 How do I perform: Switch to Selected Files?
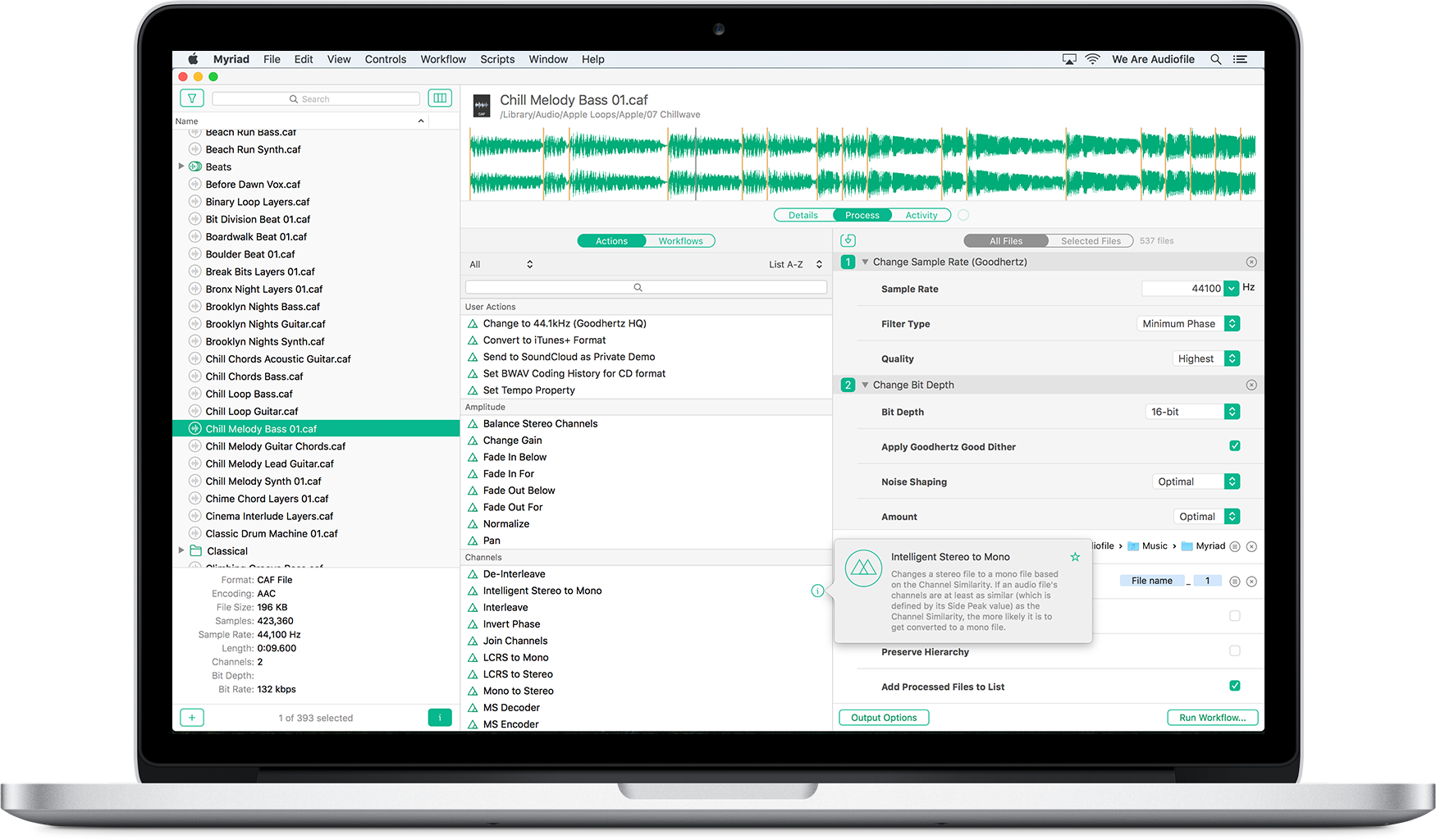[1091, 240]
